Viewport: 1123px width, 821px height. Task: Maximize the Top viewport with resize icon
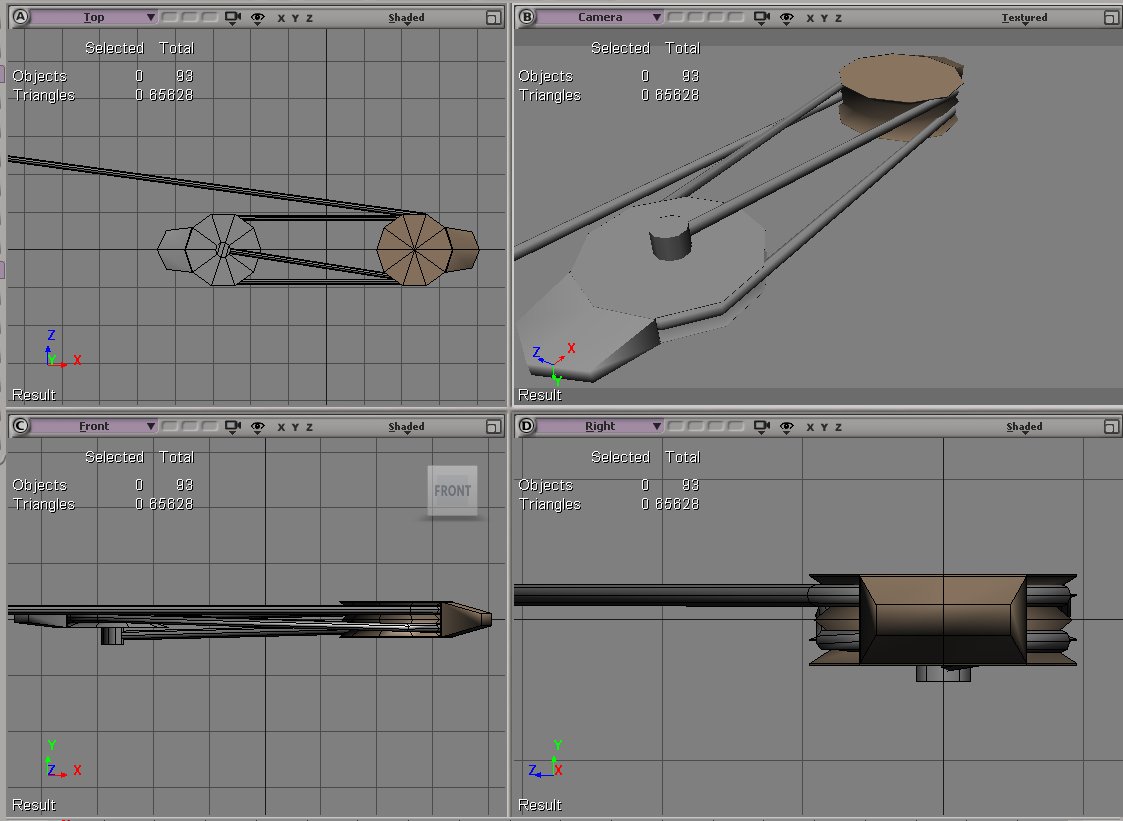(492, 18)
